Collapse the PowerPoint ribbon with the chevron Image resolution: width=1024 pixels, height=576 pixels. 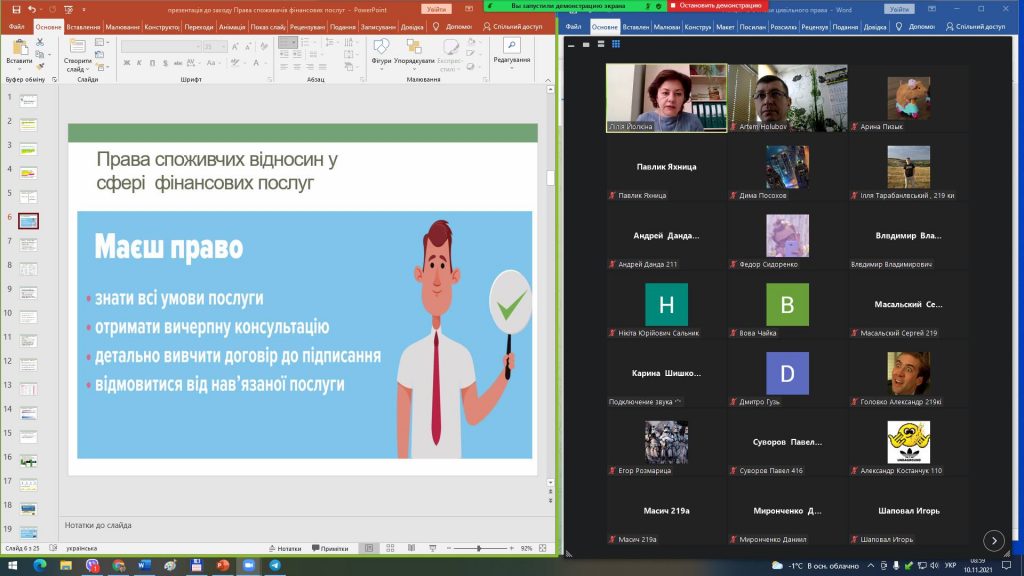[548, 80]
